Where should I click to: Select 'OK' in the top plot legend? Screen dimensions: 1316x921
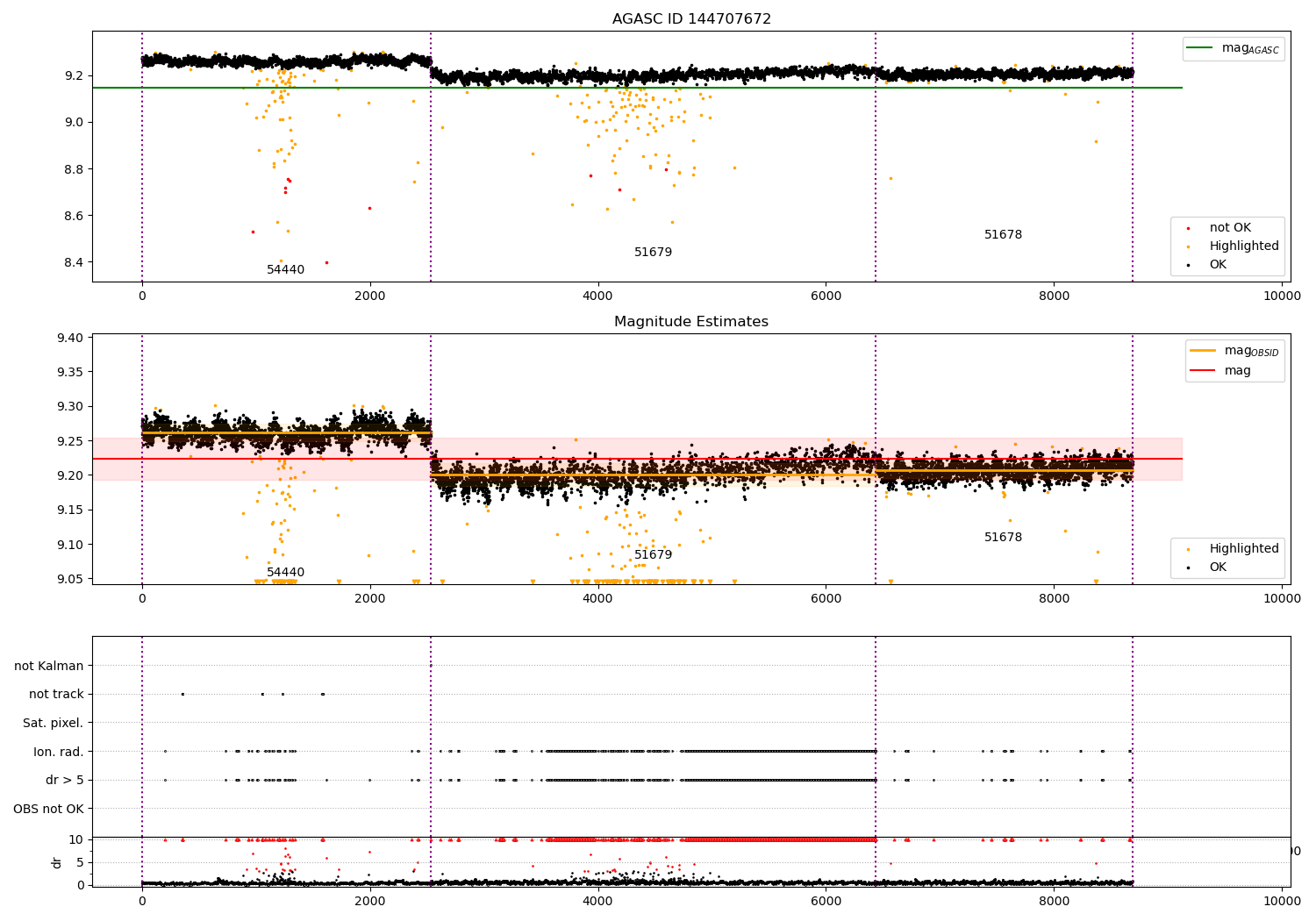tap(1218, 265)
